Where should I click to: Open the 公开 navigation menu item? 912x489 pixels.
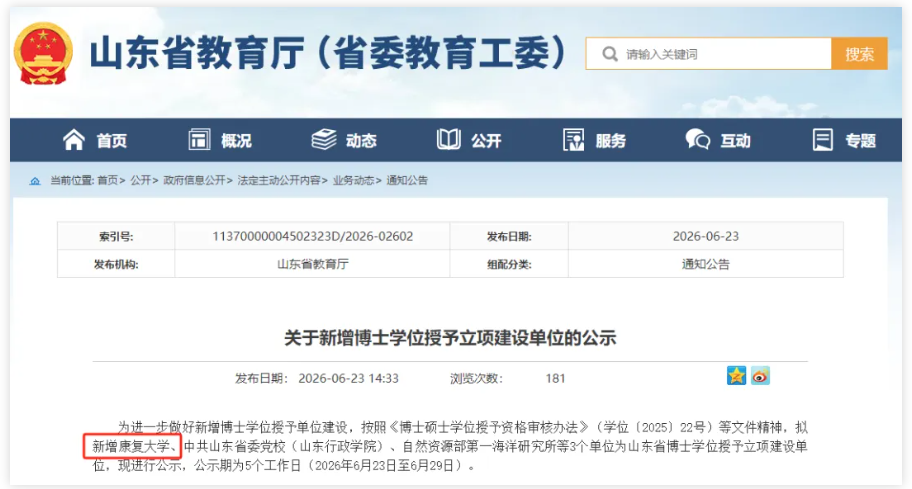click(486, 141)
